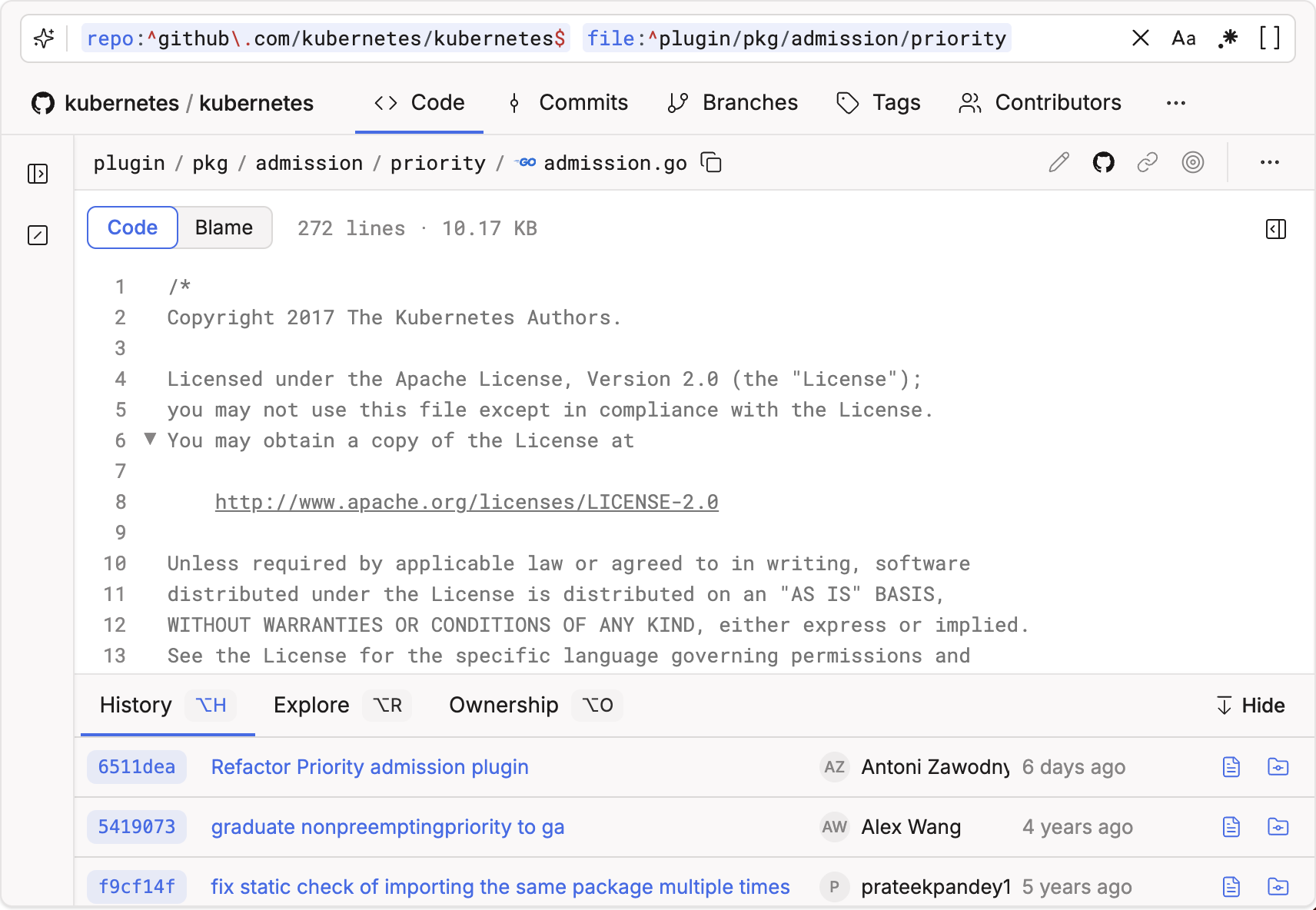This screenshot has width=1316, height=910.
Task: Toggle case sensitivity Aa in search bar
Action: tap(1183, 38)
